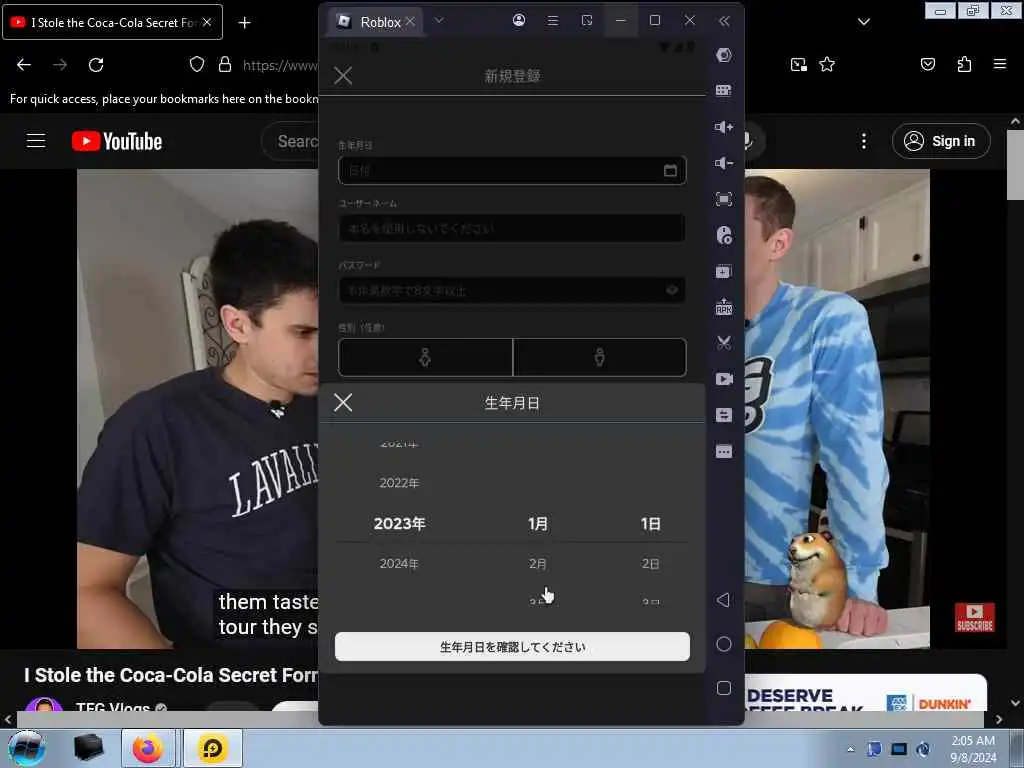Screen dimensions: 1024x768
Task: Open the Firefox application menu
Action: coord(999,64)
